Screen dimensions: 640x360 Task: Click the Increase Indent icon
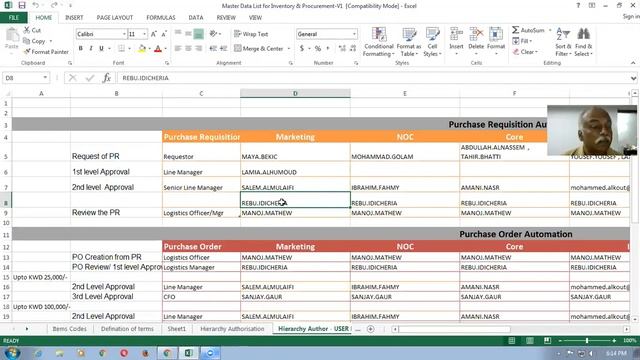pyautogui.click(x=223, y=49)
